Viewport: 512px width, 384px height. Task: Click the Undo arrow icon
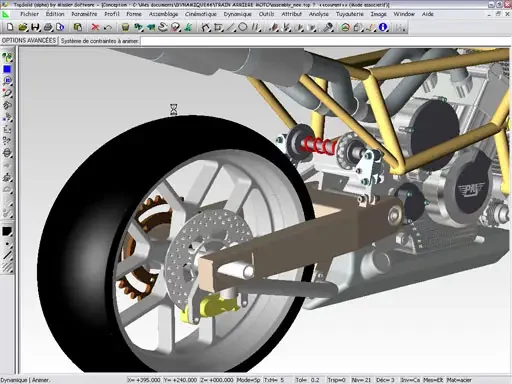click(108, 27)
